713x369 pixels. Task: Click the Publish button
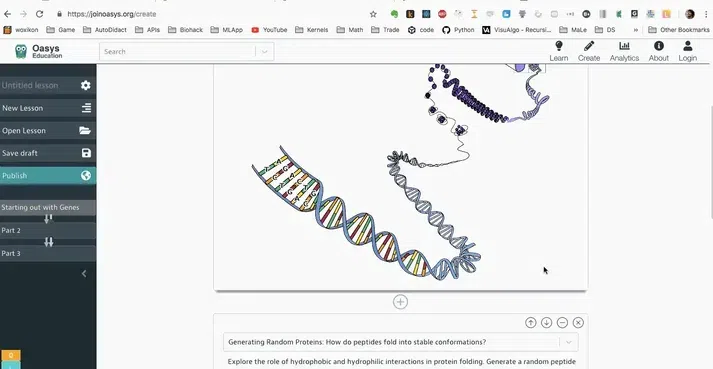(x=48, y=176)
